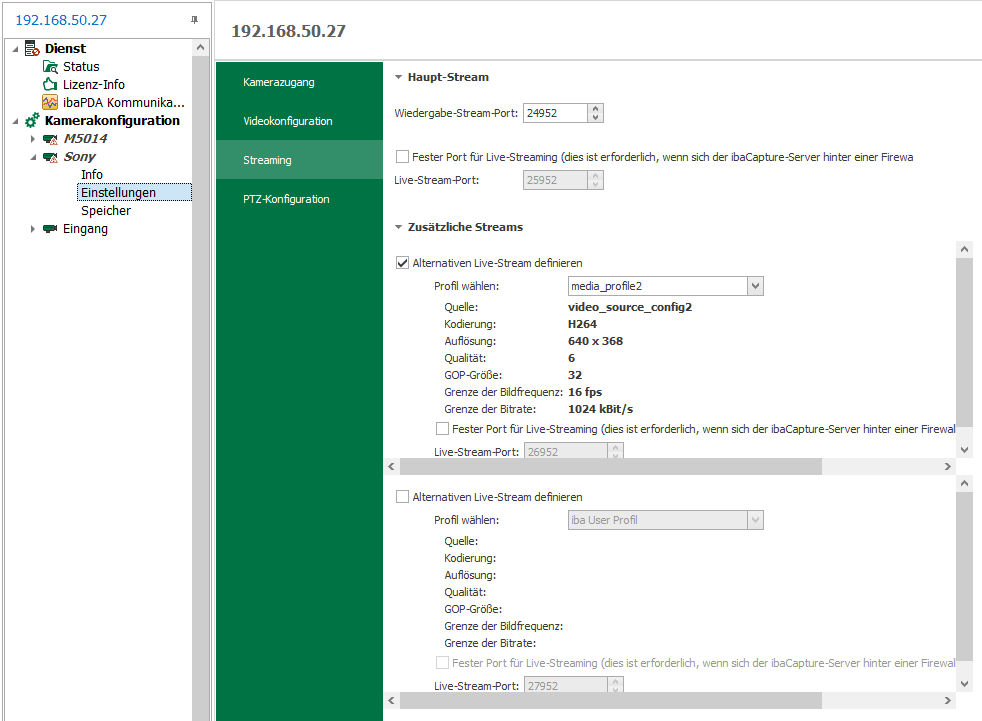The width and height of the screenshot is (982, 721).
Task: Click the Dienst service icon in tree
Action: pyautogui.click(x=32, y=48)
